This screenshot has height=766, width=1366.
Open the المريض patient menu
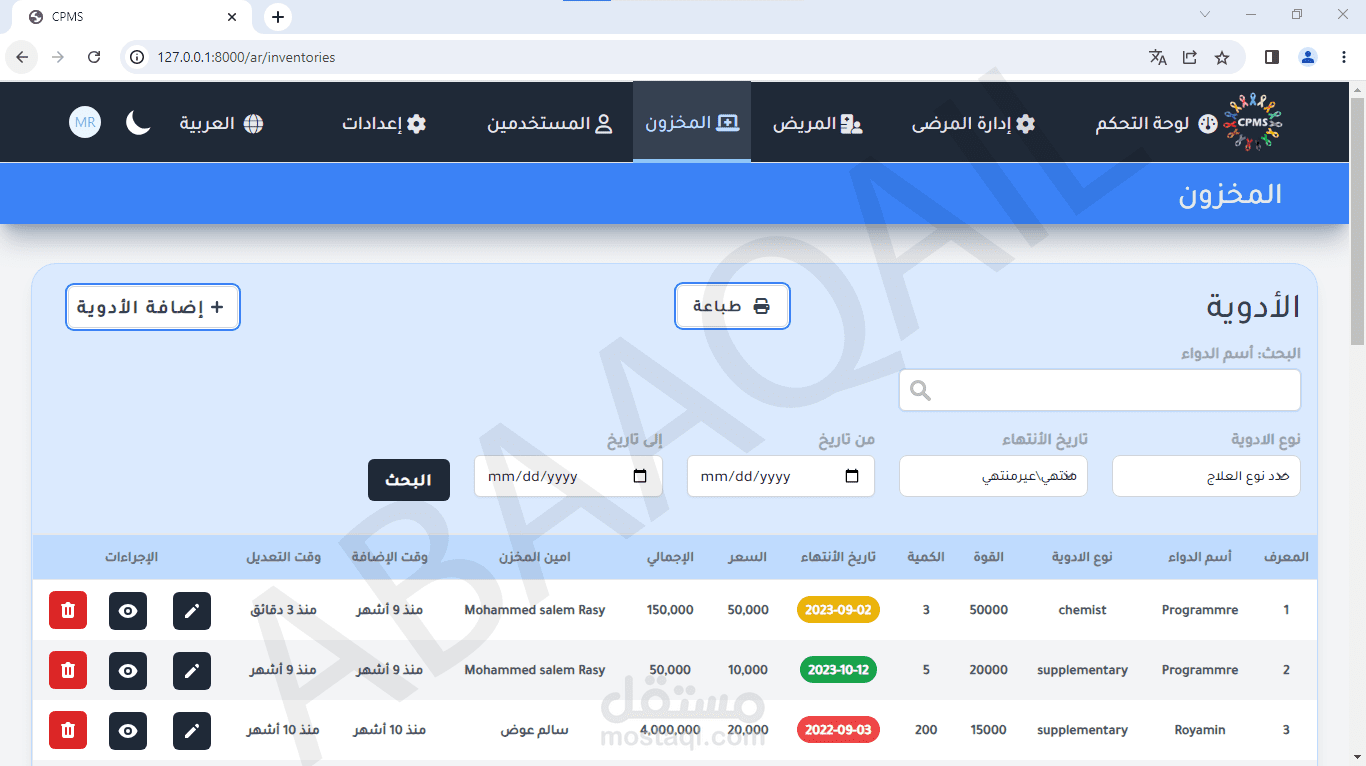click(x=818, y=123)
